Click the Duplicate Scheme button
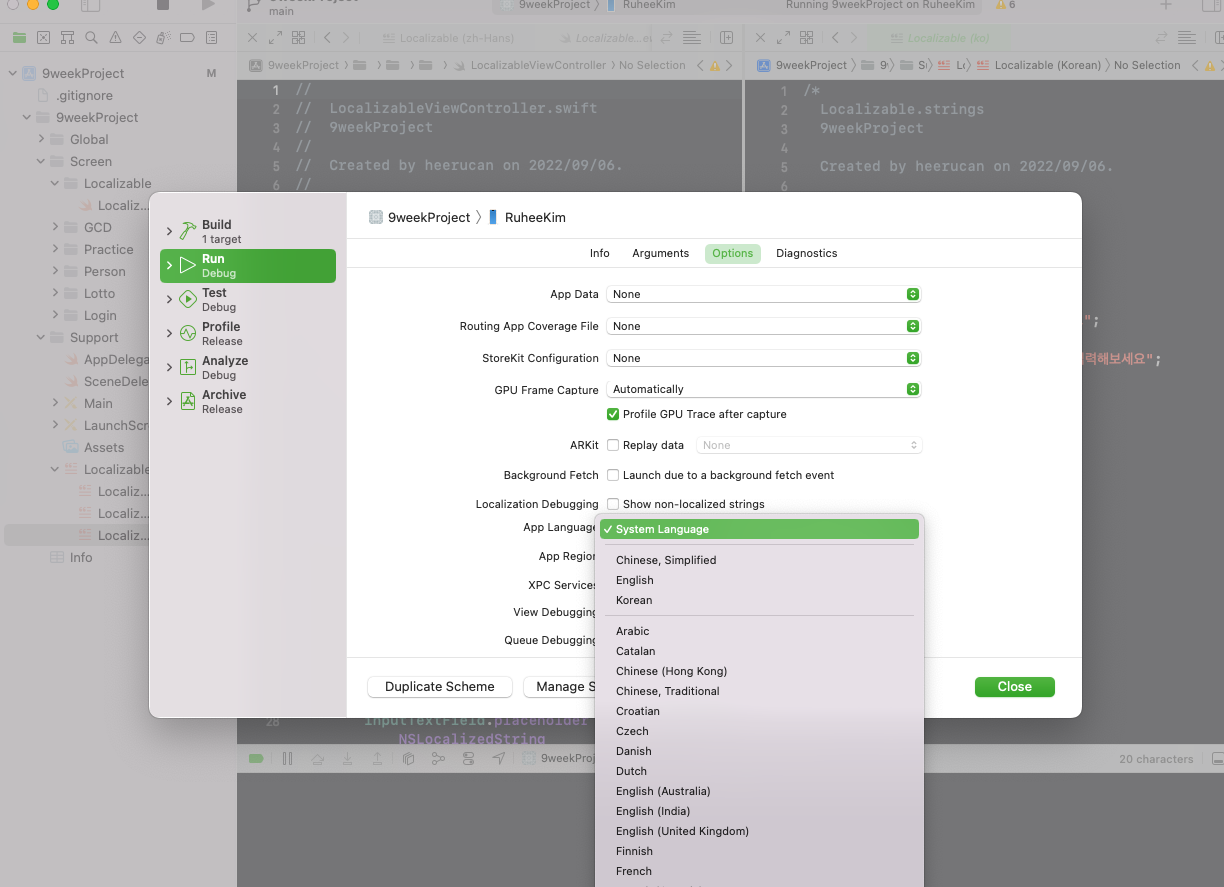Screen dimensions: 1224x887 click(440, 687)
